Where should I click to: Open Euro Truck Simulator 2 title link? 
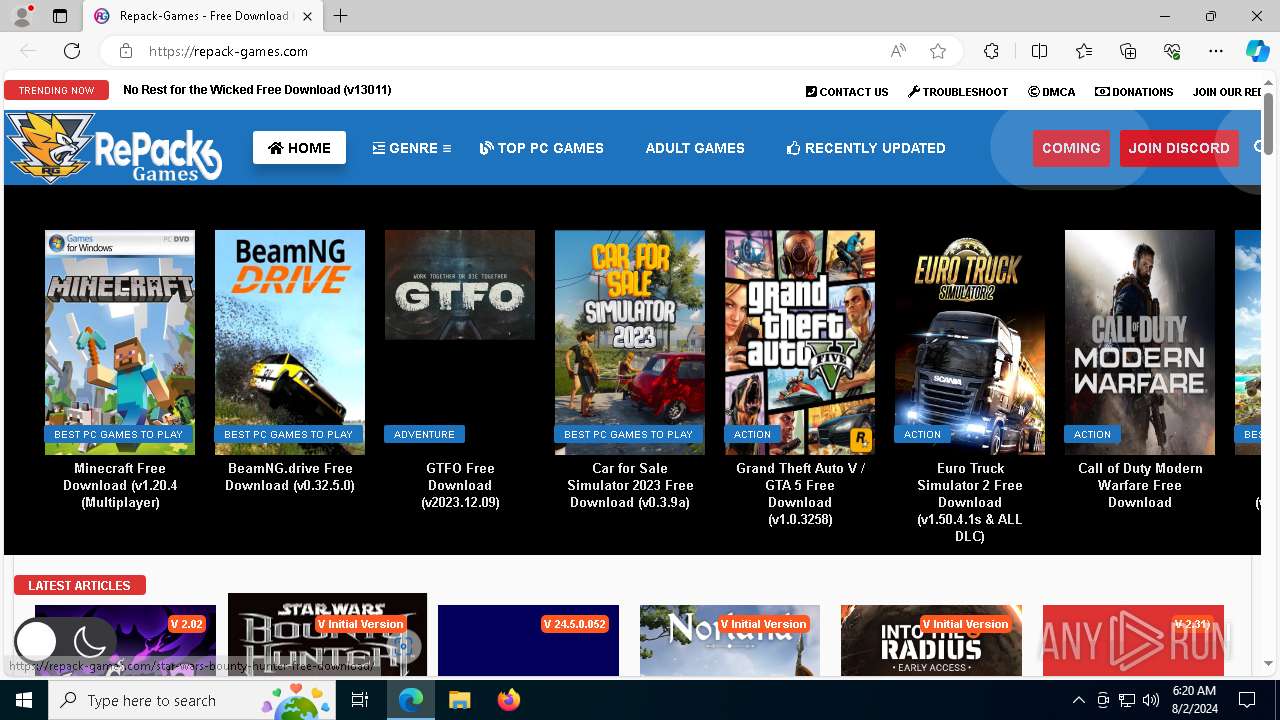[x=970, y=502]
